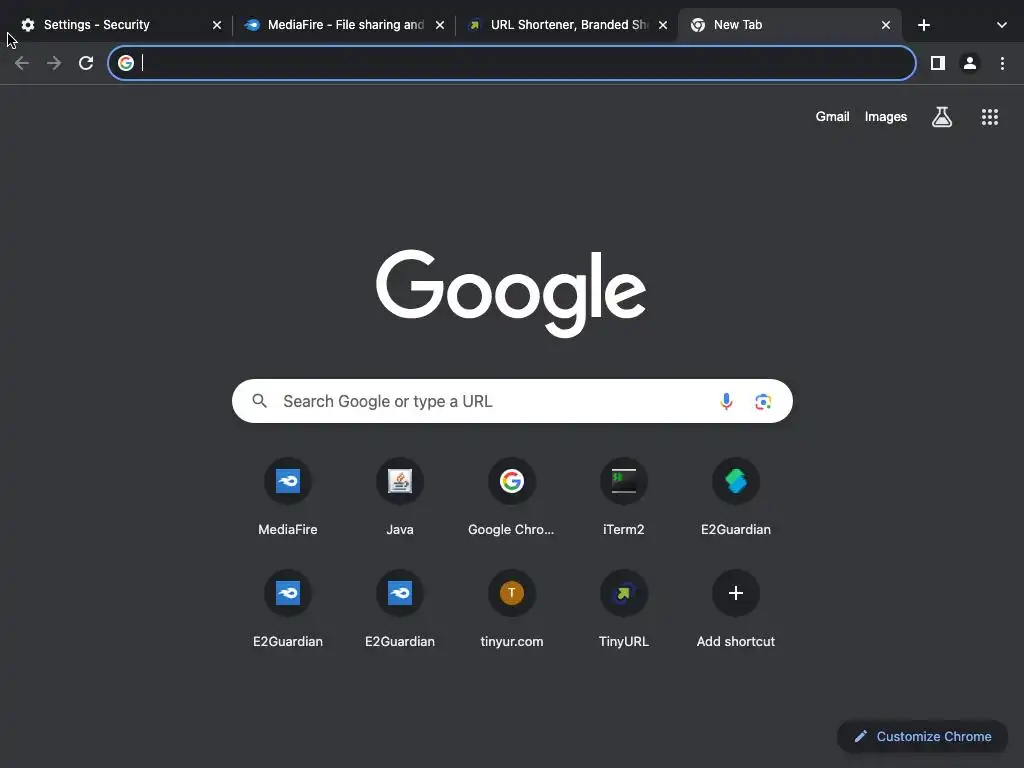Open the Images link
Screen dimensions: 1024x768
tap(886, 116)
